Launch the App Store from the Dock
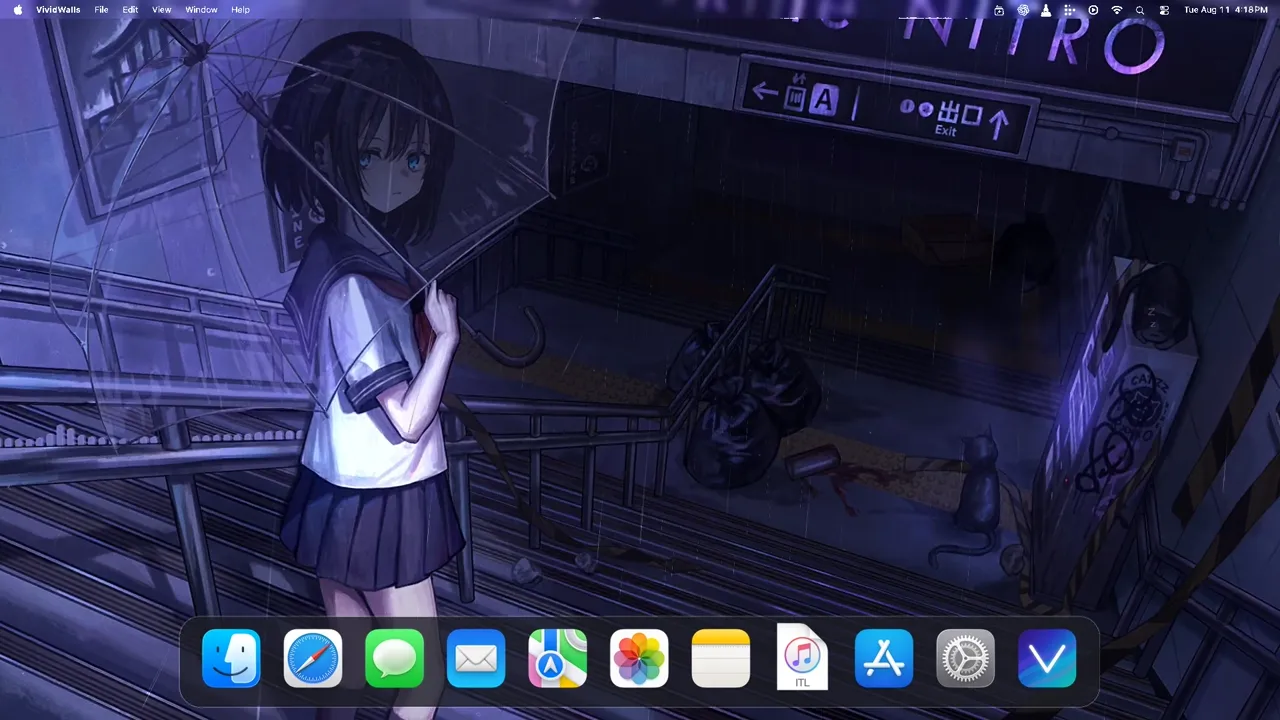 point(884,658)
